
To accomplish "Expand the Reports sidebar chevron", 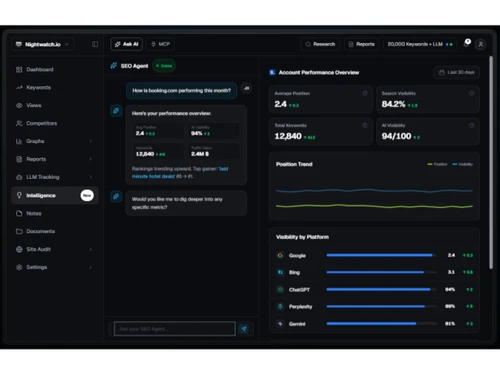I will click(x=90, y=159).
